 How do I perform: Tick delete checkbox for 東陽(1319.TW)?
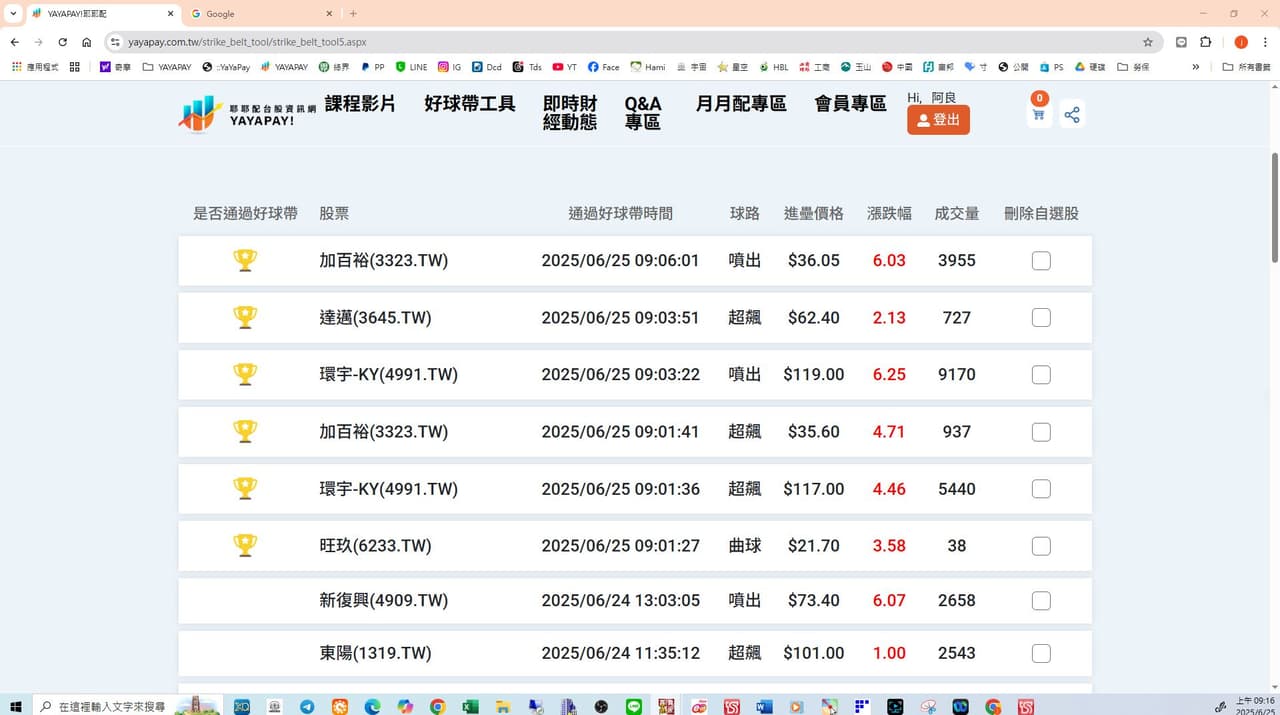tap(1041, 653)
